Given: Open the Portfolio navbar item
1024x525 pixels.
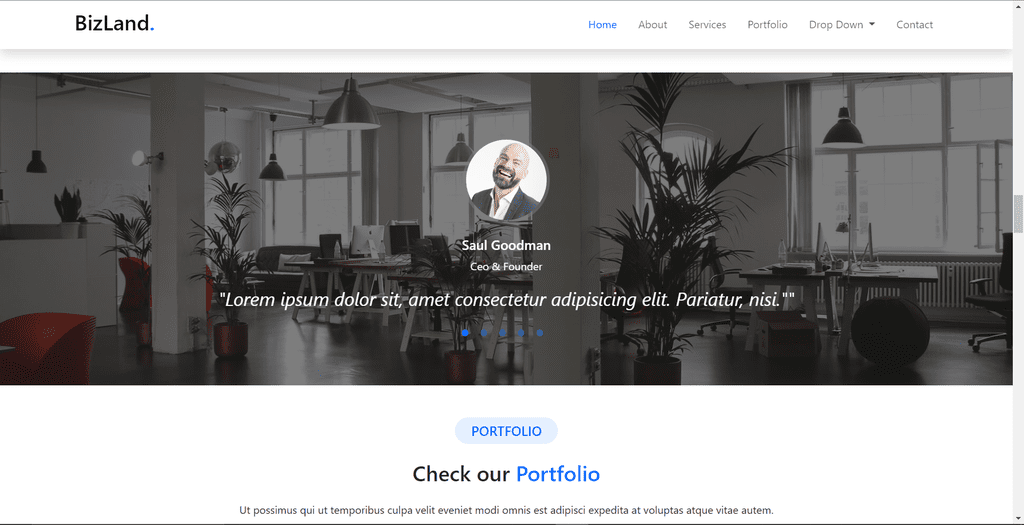Looking at the screenshot, I should [x=767, y=25].
